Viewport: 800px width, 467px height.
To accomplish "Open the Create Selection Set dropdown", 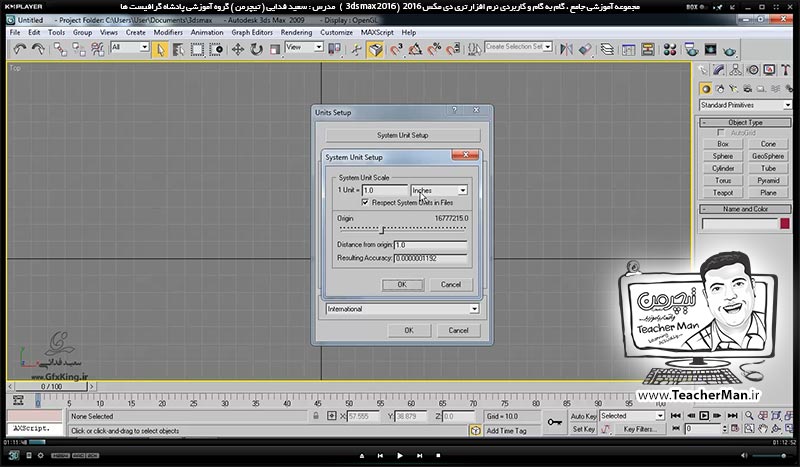I will click(518, 46).
